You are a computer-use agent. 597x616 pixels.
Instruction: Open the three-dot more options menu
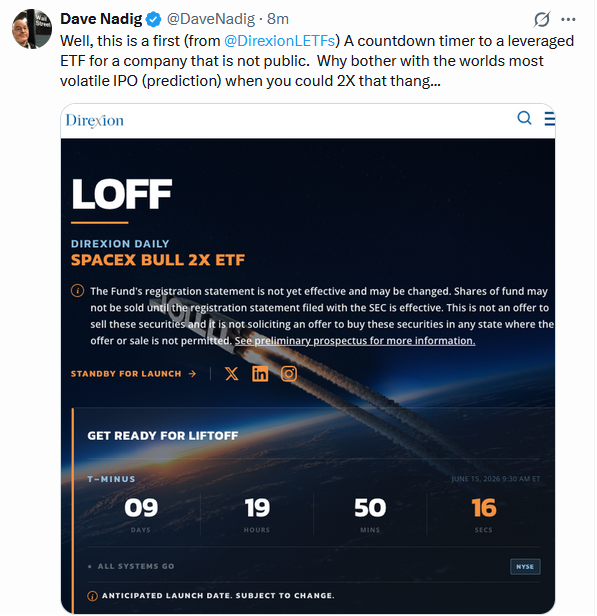(x=568, y=19)
